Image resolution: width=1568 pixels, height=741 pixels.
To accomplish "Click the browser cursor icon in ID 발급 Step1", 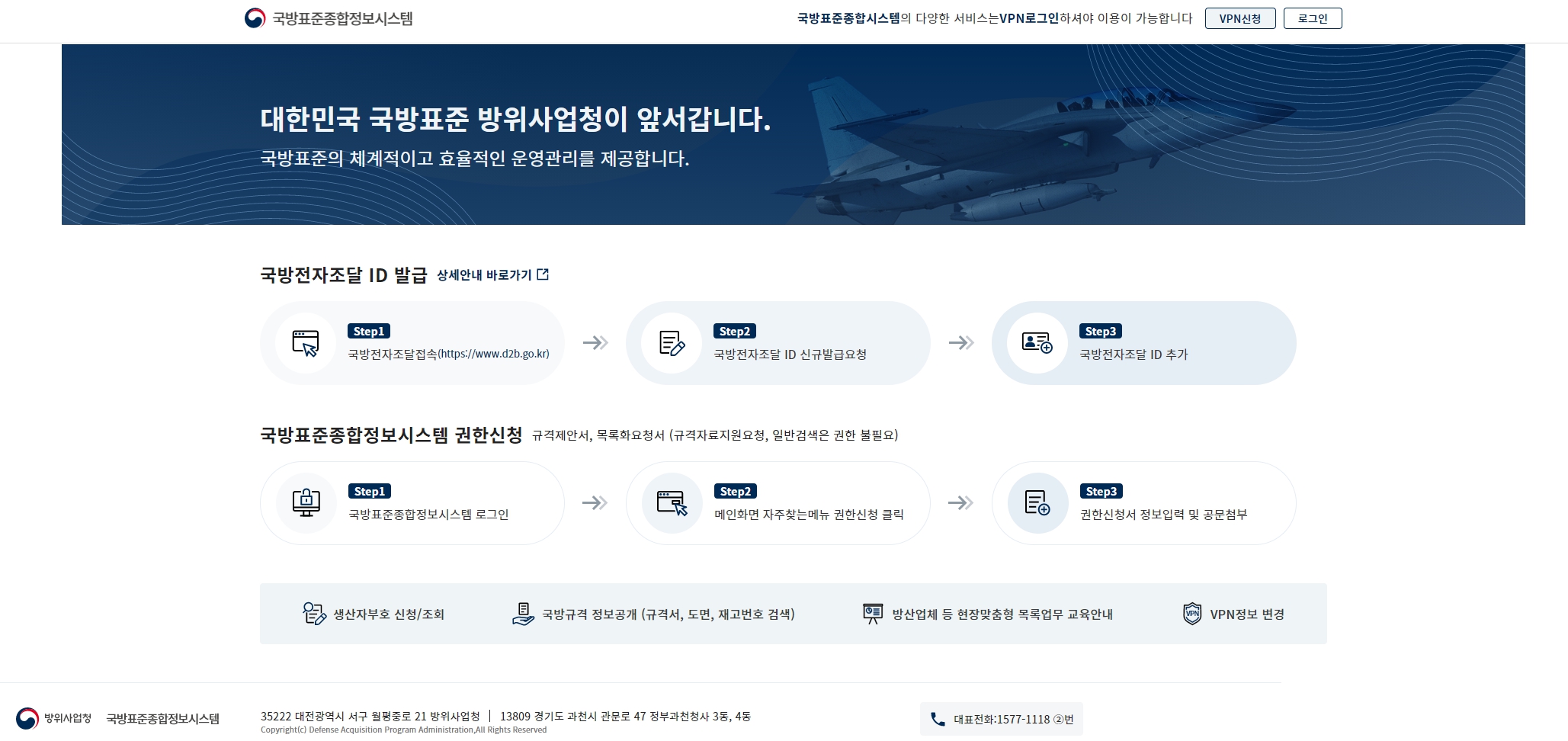I will (x=306, y=343).
